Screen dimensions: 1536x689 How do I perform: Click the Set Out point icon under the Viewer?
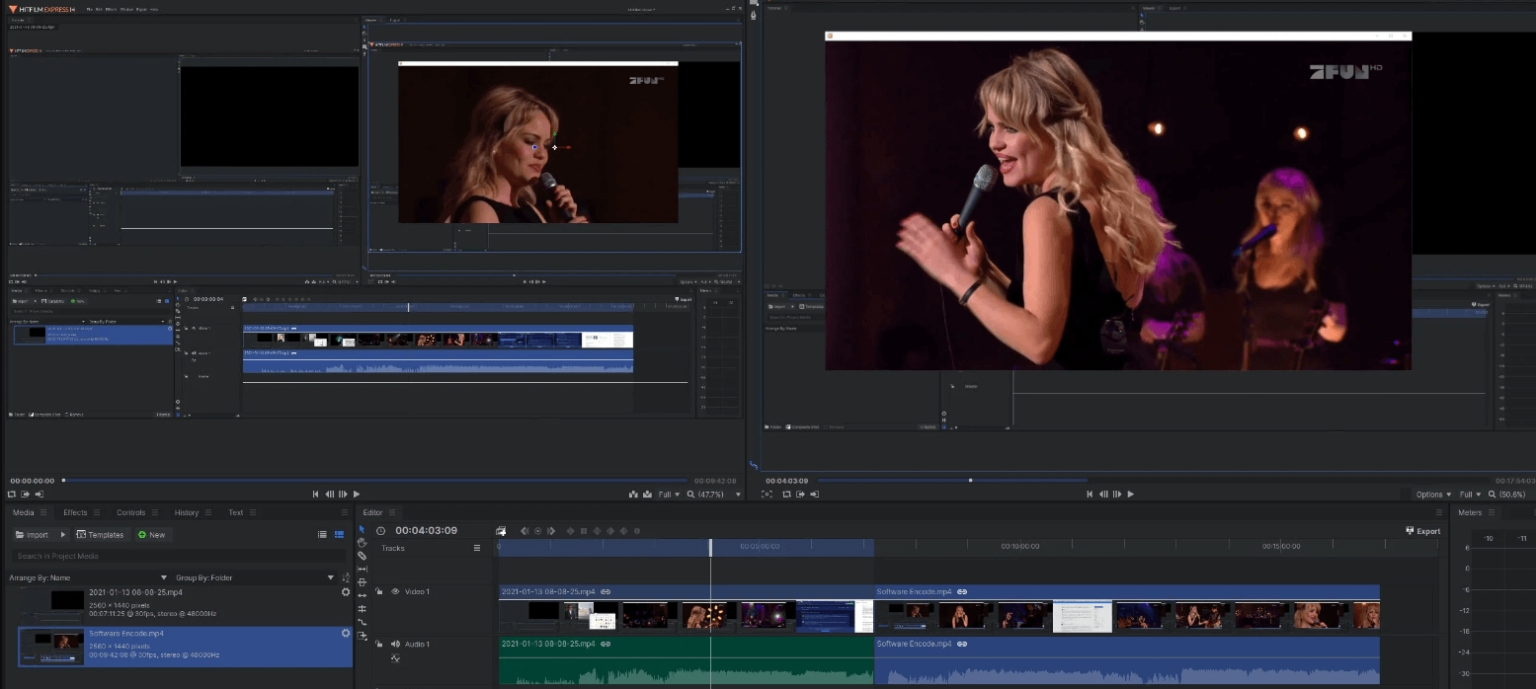coord(814,494)
